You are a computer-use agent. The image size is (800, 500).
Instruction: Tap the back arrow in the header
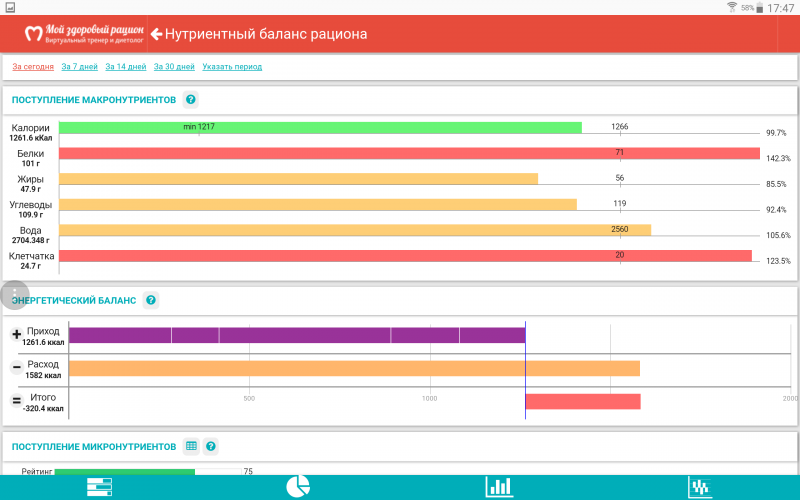tap(156, 34)
